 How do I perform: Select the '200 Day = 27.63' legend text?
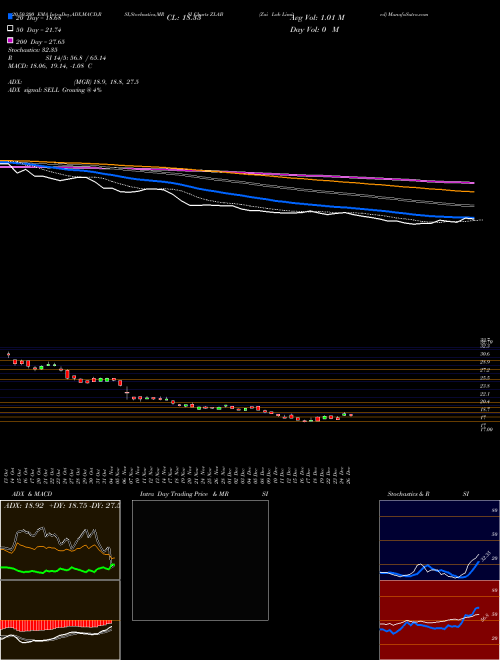[40, 42]
